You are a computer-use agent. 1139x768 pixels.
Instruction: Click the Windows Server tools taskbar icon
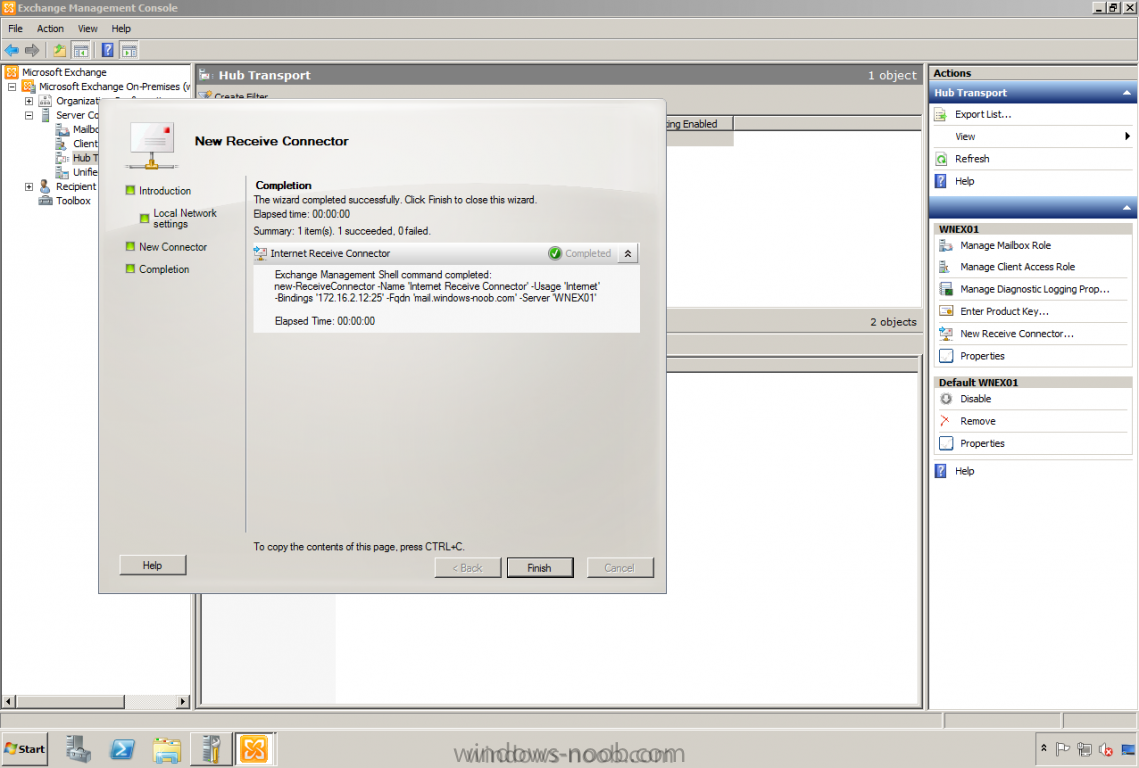tap(211, 749)
